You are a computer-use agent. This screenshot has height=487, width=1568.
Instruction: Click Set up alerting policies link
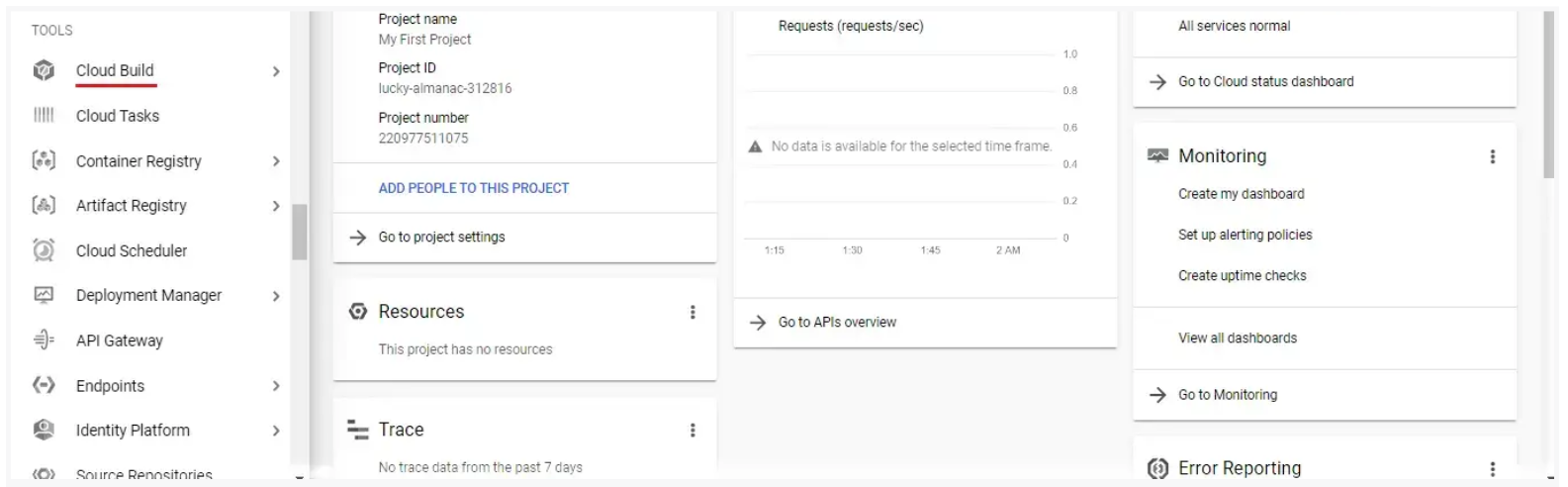(x=1245, y=235)
